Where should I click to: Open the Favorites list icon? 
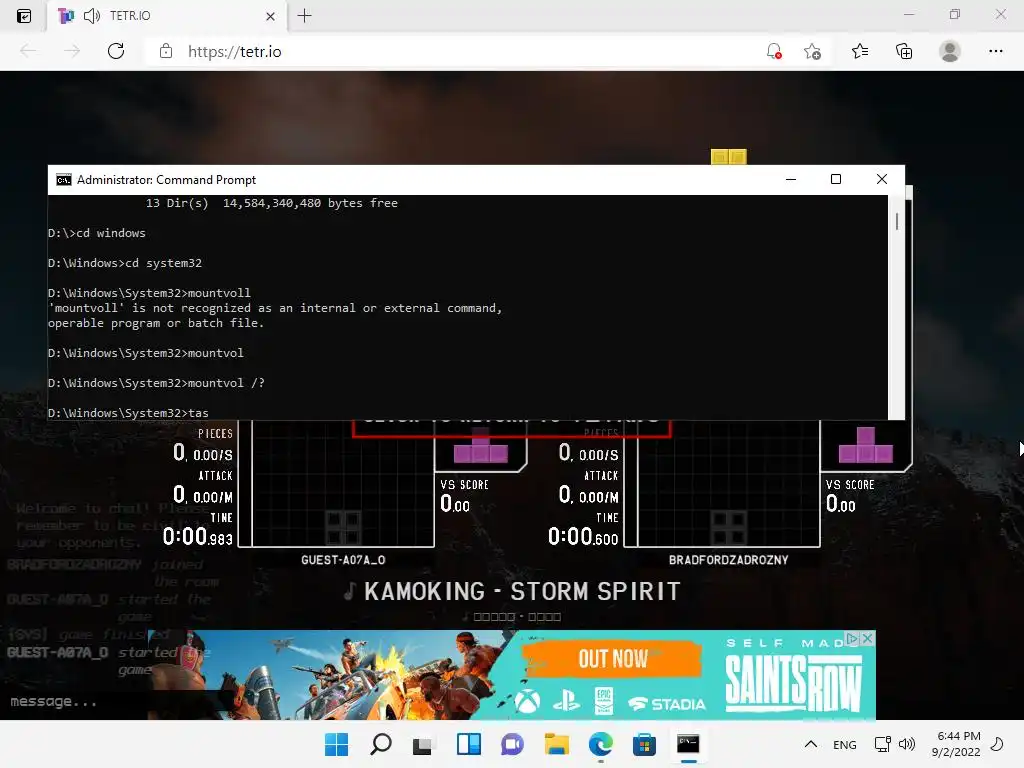point(860,51)
